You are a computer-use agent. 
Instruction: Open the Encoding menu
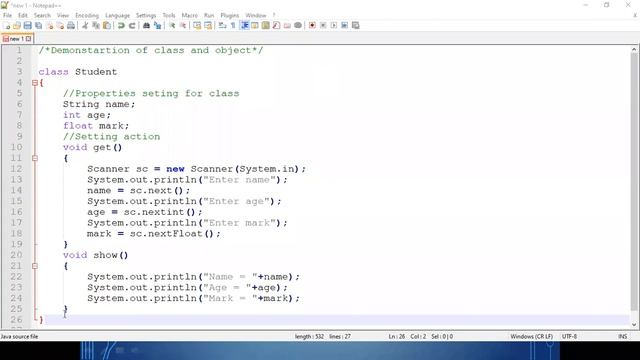pos(87,15)
